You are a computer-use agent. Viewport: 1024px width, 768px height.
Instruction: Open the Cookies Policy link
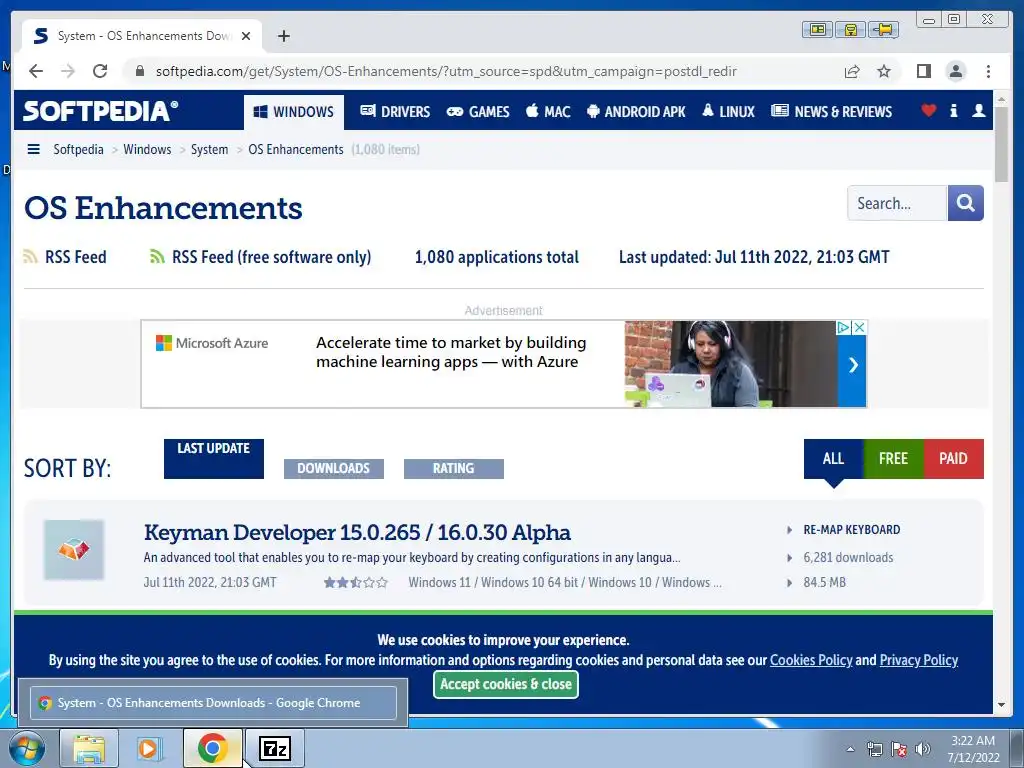[811, 660]
